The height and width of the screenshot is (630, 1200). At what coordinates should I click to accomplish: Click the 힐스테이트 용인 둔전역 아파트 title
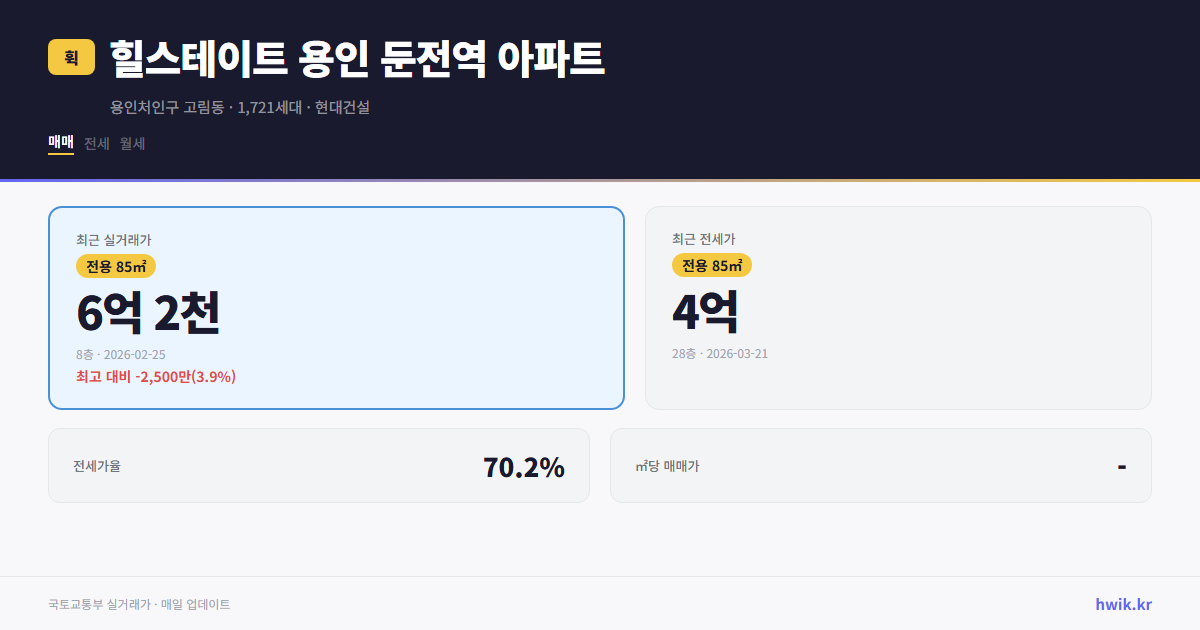[x=350, y=58]
